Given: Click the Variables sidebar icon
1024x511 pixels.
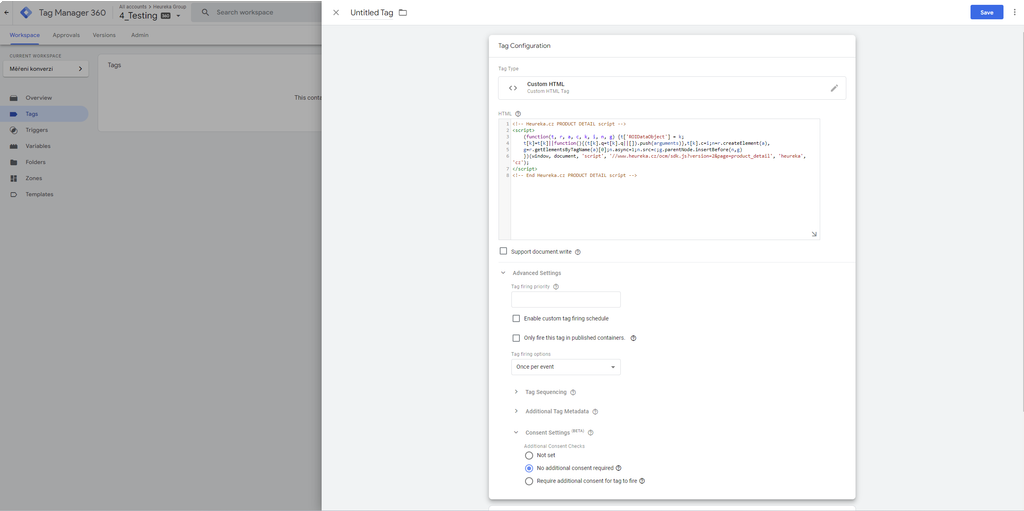Looking at the screenshot, I should 14,146.
